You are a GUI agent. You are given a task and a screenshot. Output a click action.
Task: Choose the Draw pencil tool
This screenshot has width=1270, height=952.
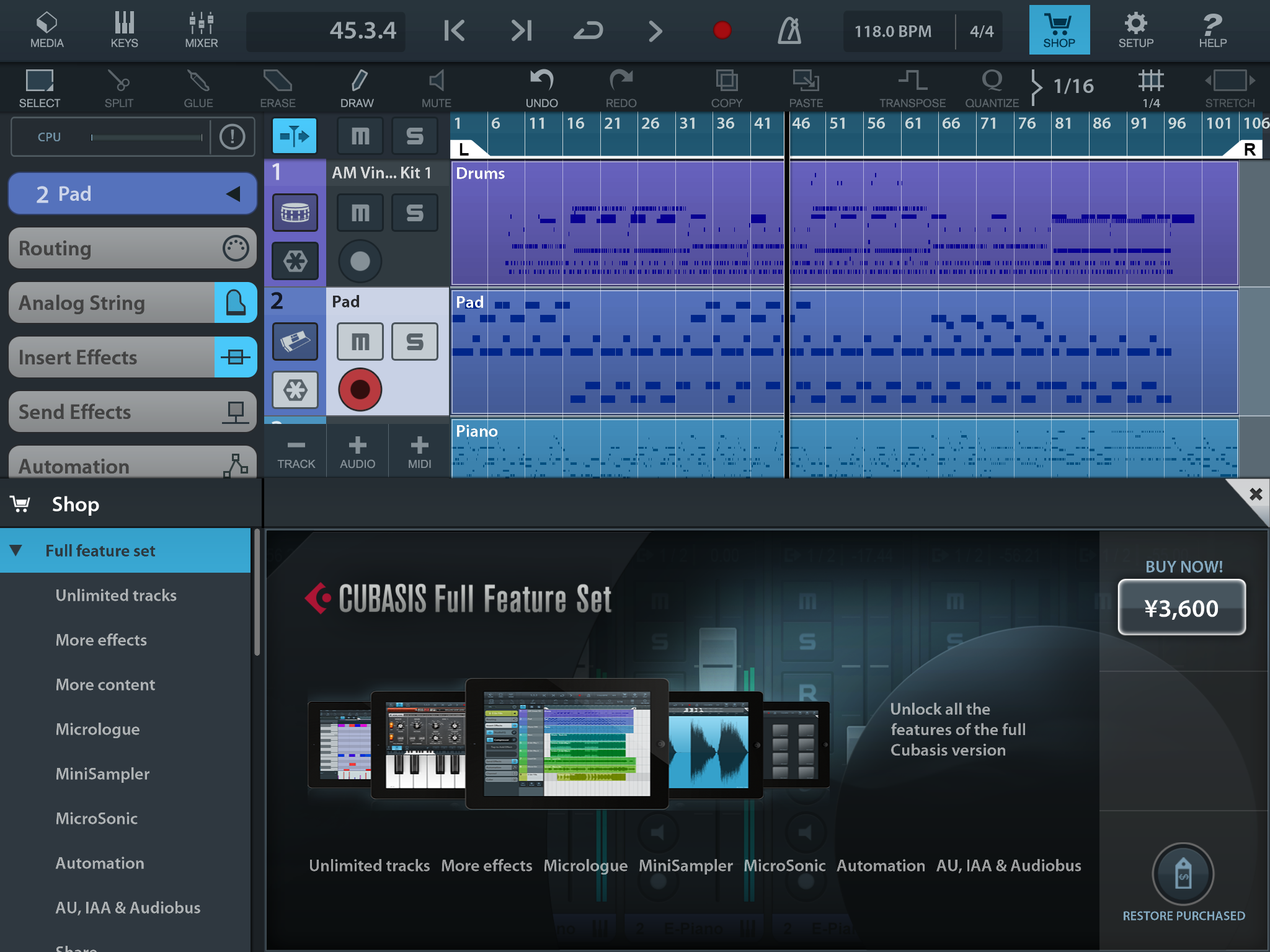357,88
